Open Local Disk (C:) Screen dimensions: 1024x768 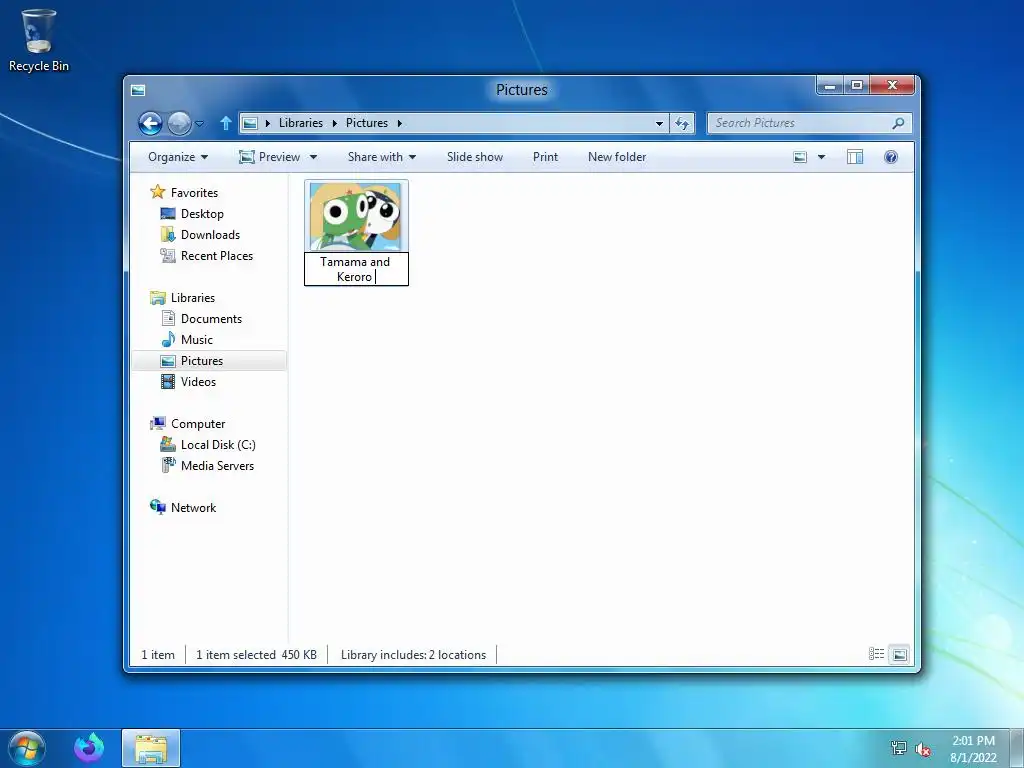pyautogui.click(x=218, y=445)
